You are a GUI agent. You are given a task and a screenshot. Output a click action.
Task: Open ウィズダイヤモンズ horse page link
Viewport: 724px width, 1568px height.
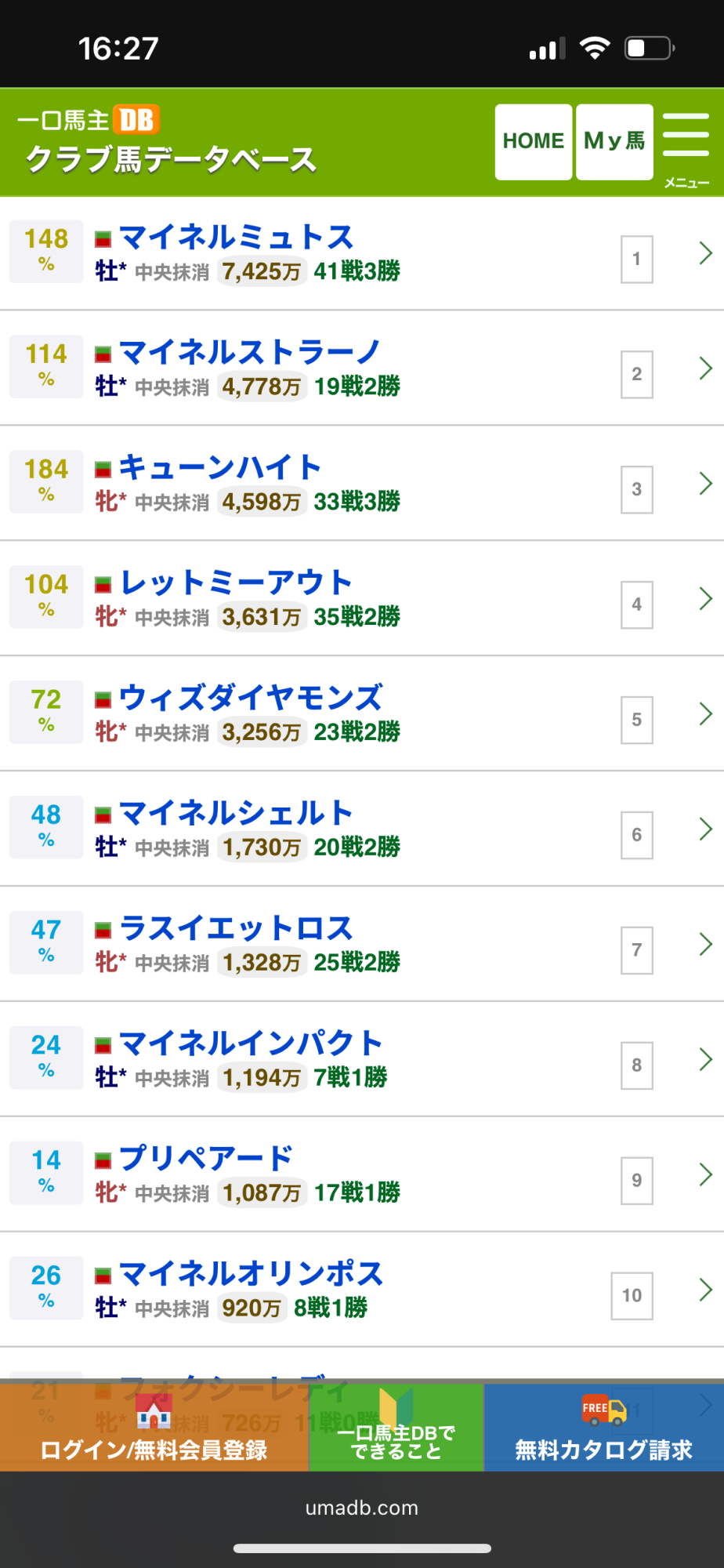coord(251,698)
